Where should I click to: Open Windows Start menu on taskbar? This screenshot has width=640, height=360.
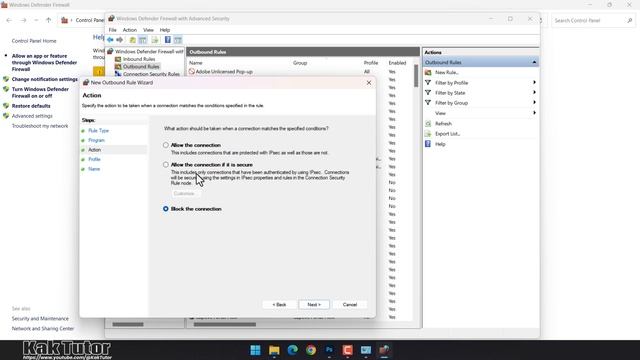[x=256, y=350]
